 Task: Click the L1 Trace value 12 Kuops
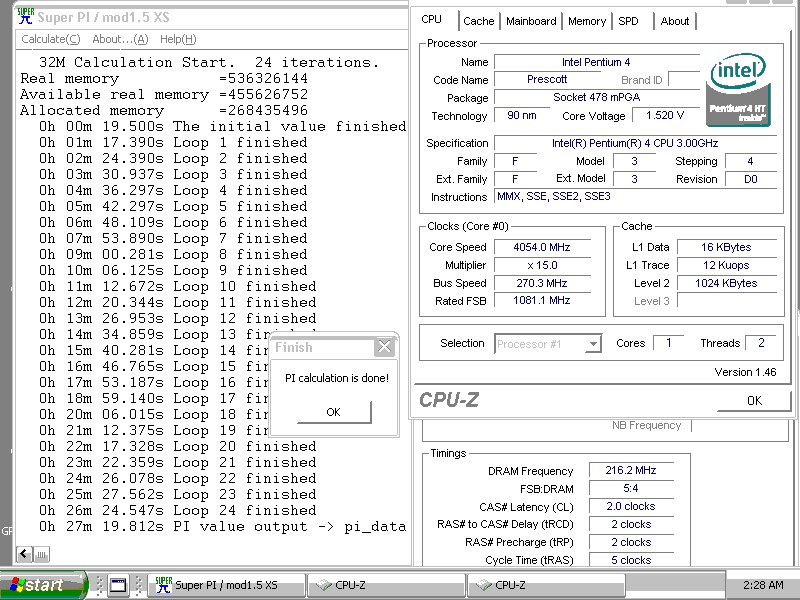coord(727,265)
